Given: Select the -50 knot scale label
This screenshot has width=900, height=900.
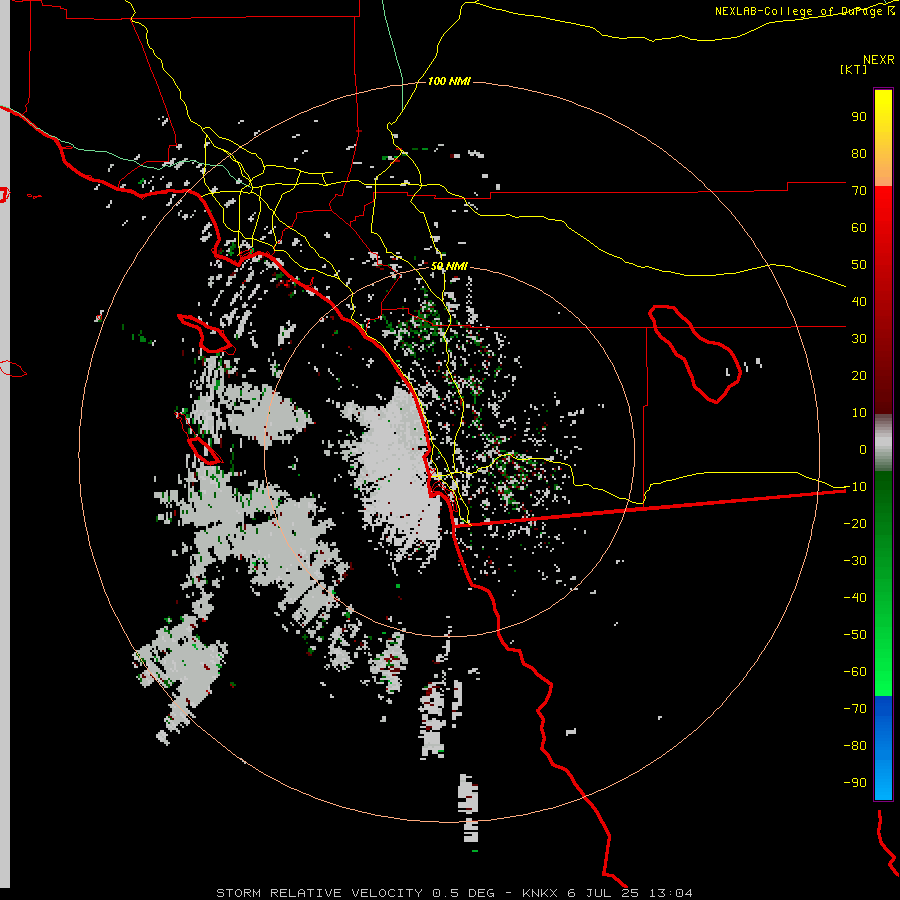Looking at the screenshot, I should point(855,634).
